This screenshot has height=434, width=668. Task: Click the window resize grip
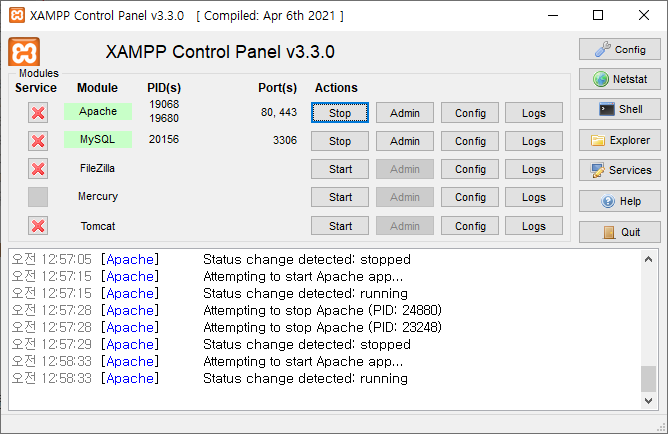tap(662, 427)
